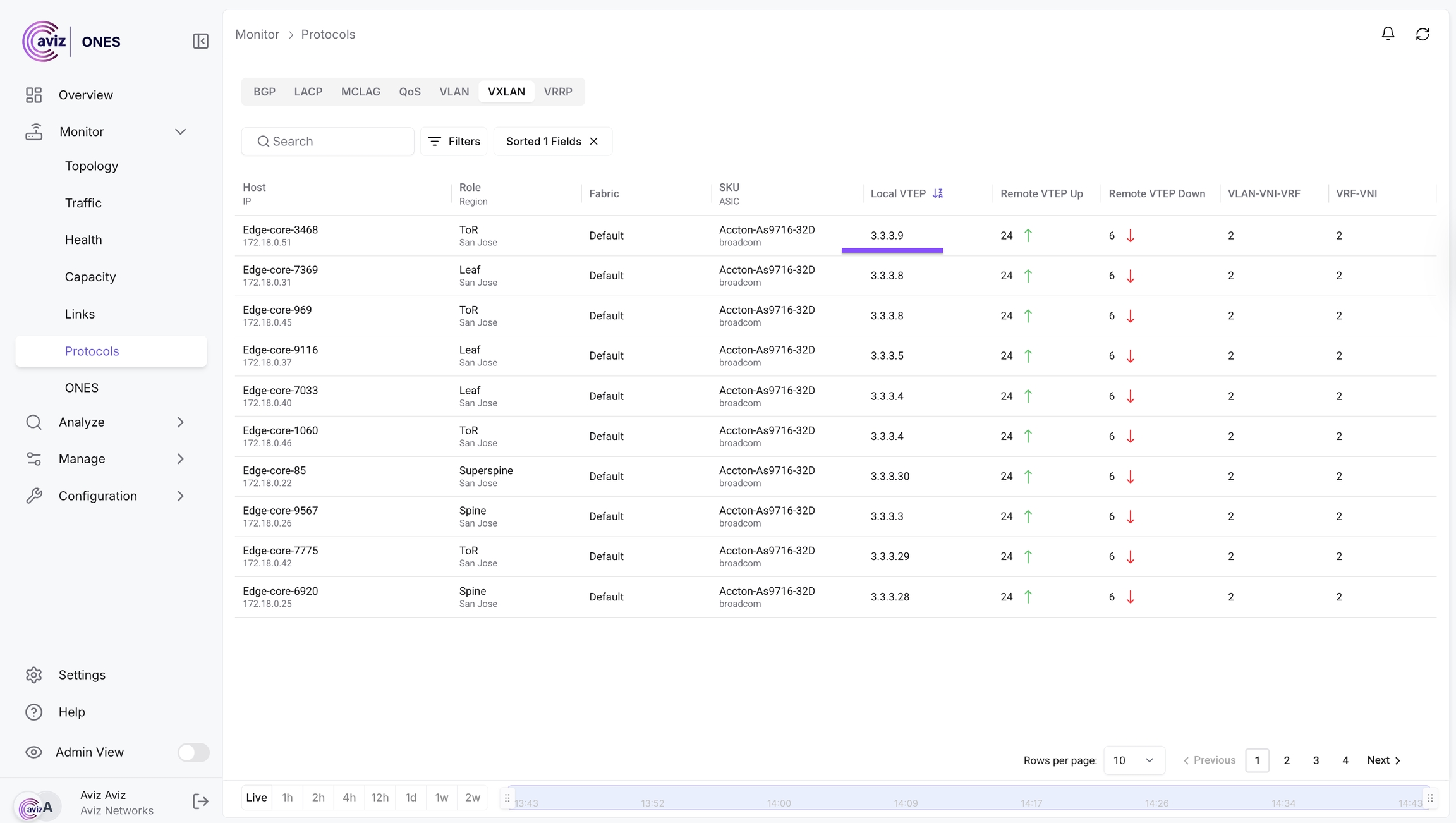Switch to the VRRP tab

558,92
